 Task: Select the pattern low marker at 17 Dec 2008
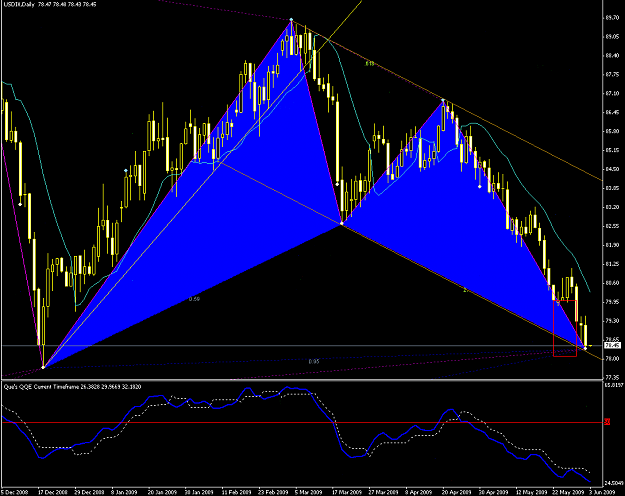[x=43, y=367]
